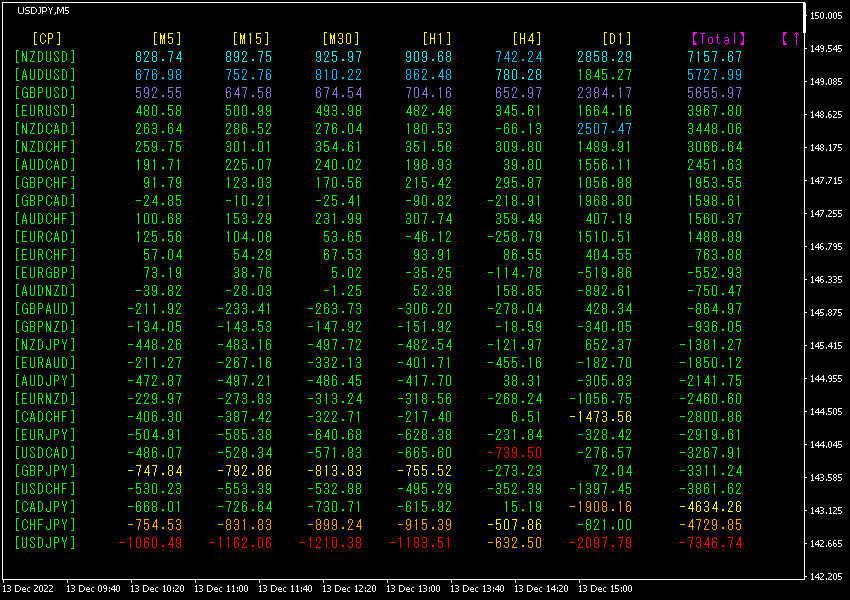Click the USDJPY,M5 chart title
Screen dimensions: 850x600
tap(43, 11)
